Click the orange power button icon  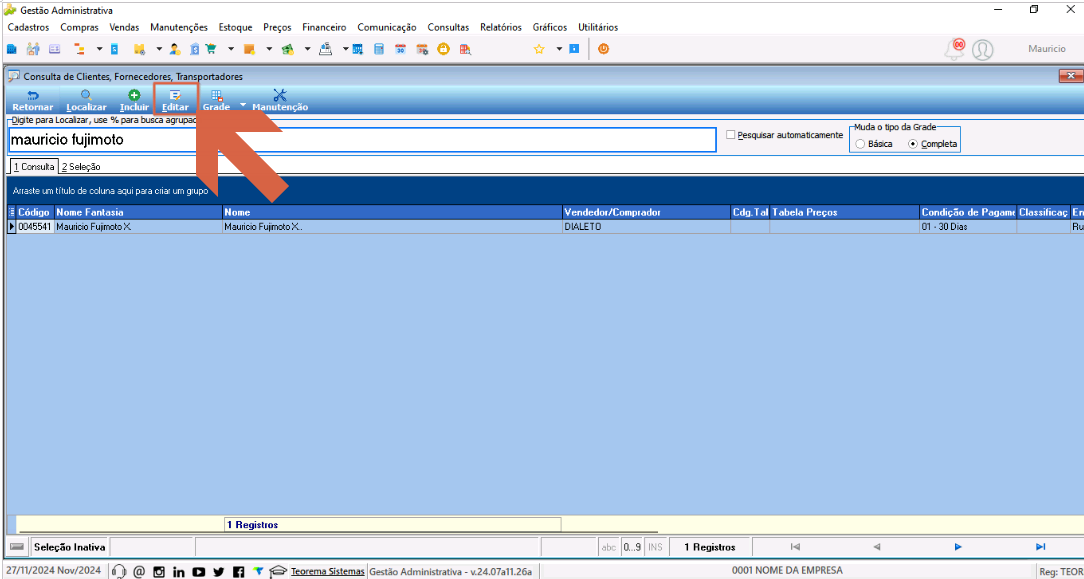tap(604, 49)
